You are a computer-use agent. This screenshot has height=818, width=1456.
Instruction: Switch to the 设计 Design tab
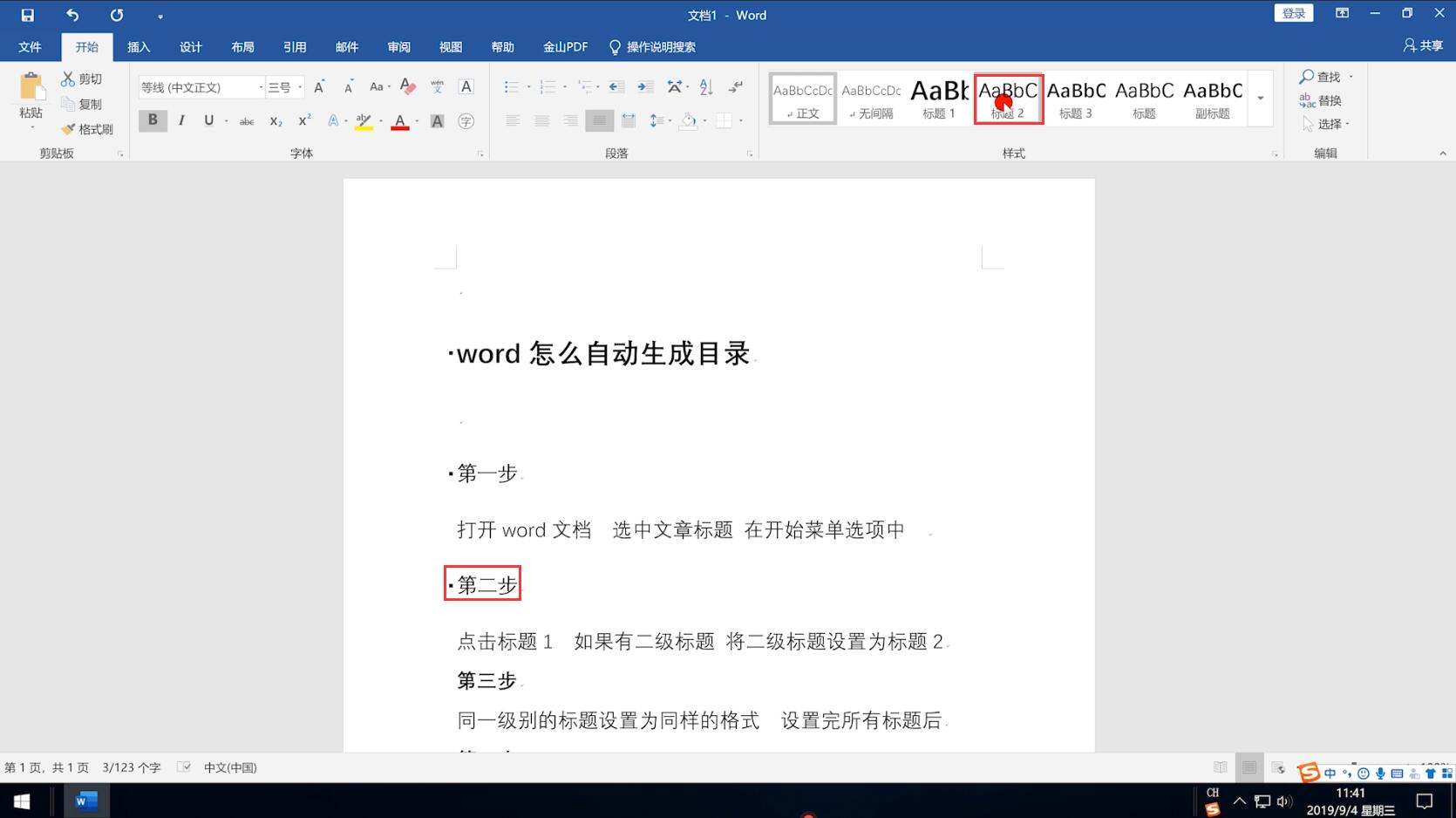(x=191, y=47)
